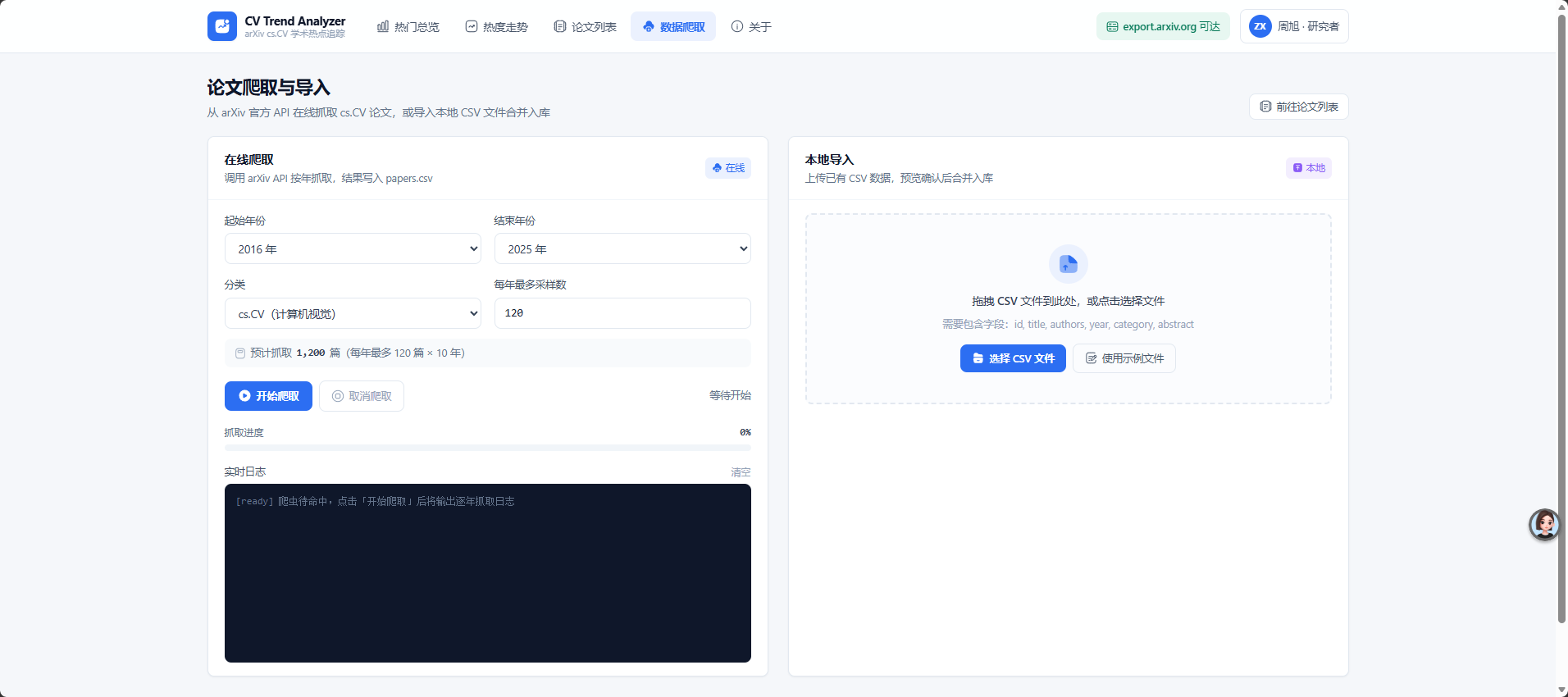1568x697 pixels.
Task: Click the trend icon beside 热度走势
Action: click(472, 26)
